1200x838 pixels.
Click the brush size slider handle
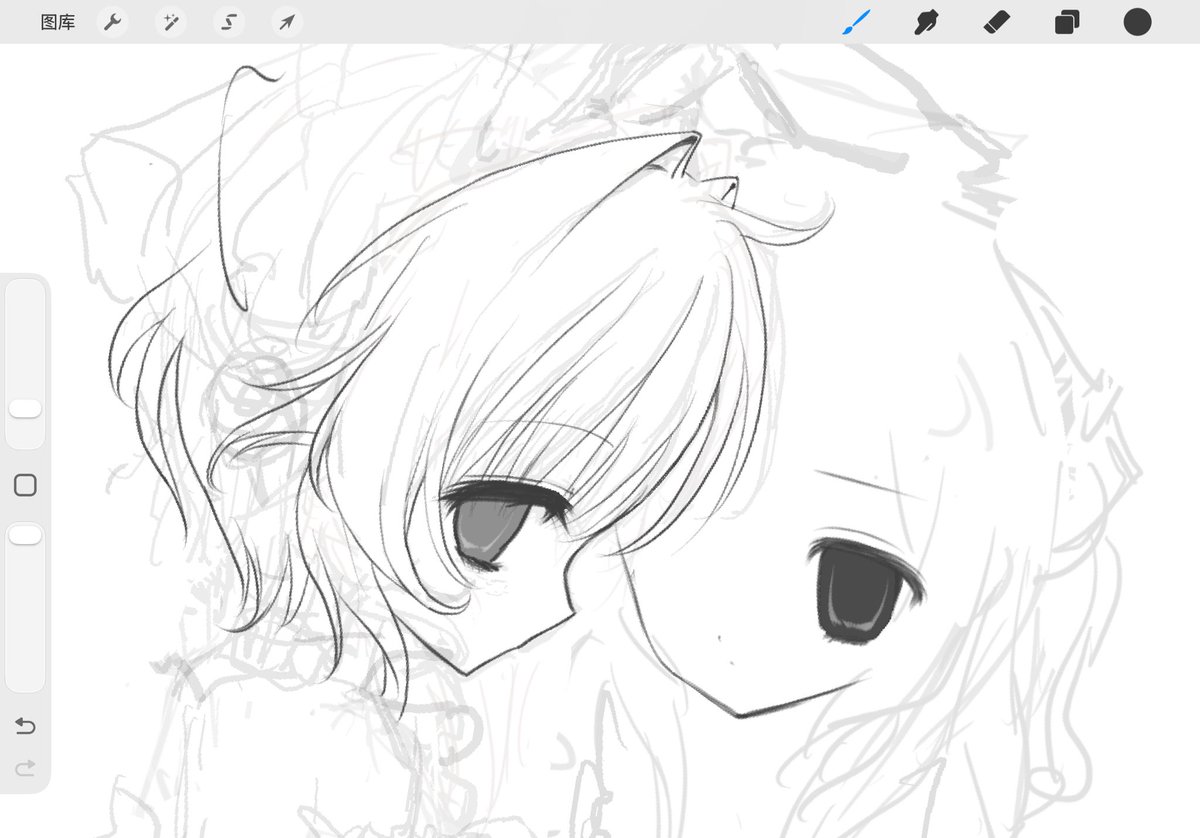coord(25,408)
